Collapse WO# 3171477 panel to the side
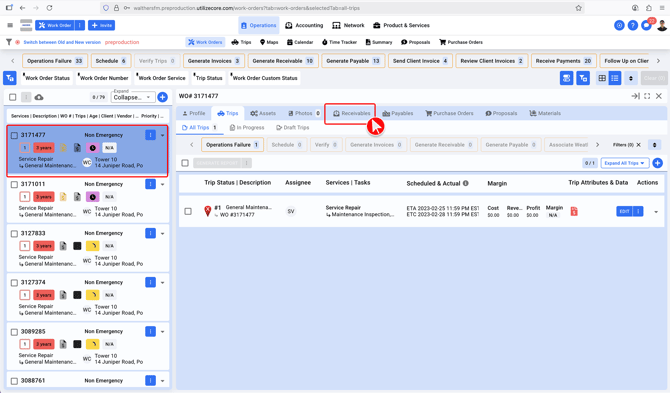Screen dimensions: 670x393 pos(635,96)
